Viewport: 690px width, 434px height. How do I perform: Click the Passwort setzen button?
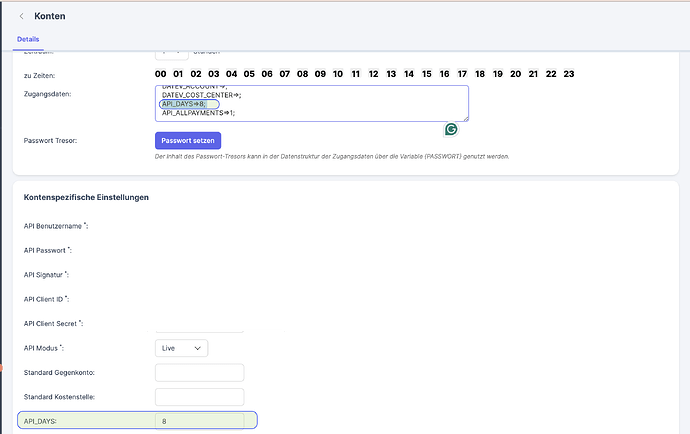click(x=188, y=140)
